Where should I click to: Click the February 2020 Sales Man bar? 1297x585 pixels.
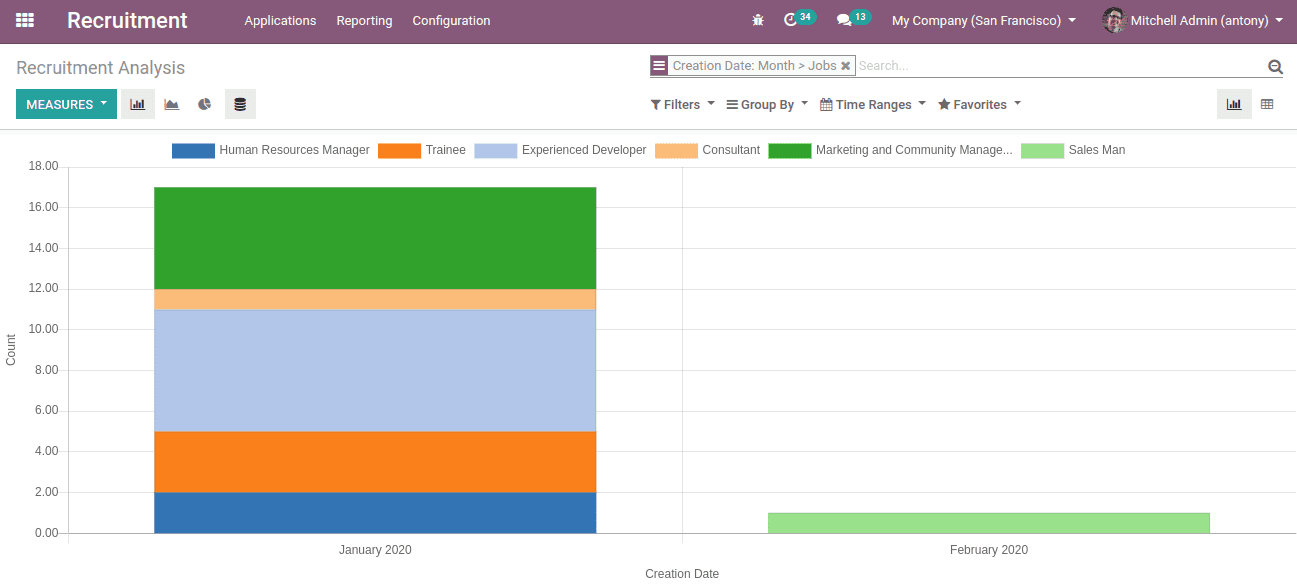click(x=989, y=523)
